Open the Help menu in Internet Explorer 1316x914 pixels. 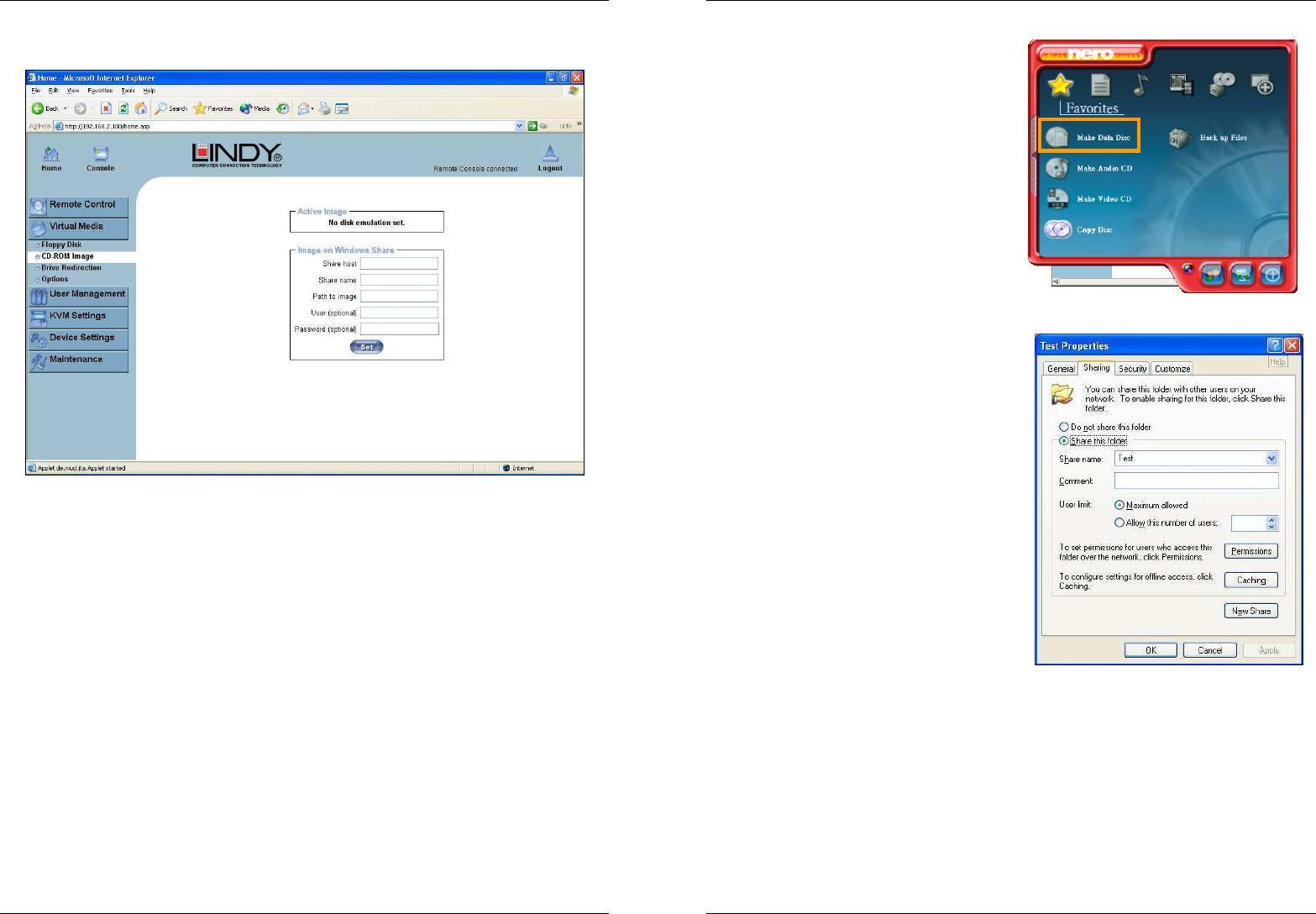pos(149,91)
